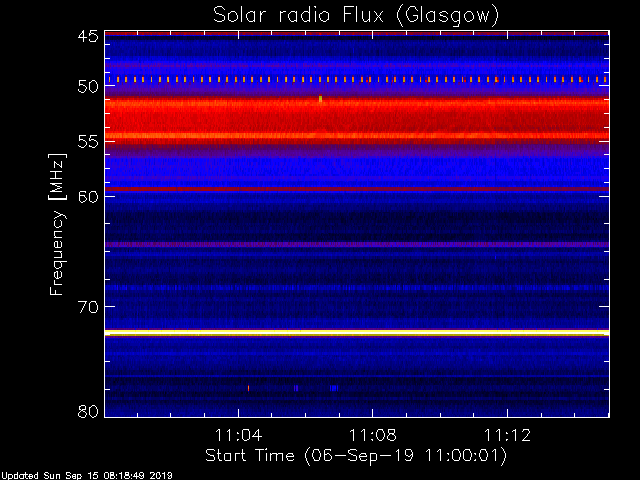Click the 60 frequency tick label
This screenshot has width=640, height=480.
click(x=88, y=197)
